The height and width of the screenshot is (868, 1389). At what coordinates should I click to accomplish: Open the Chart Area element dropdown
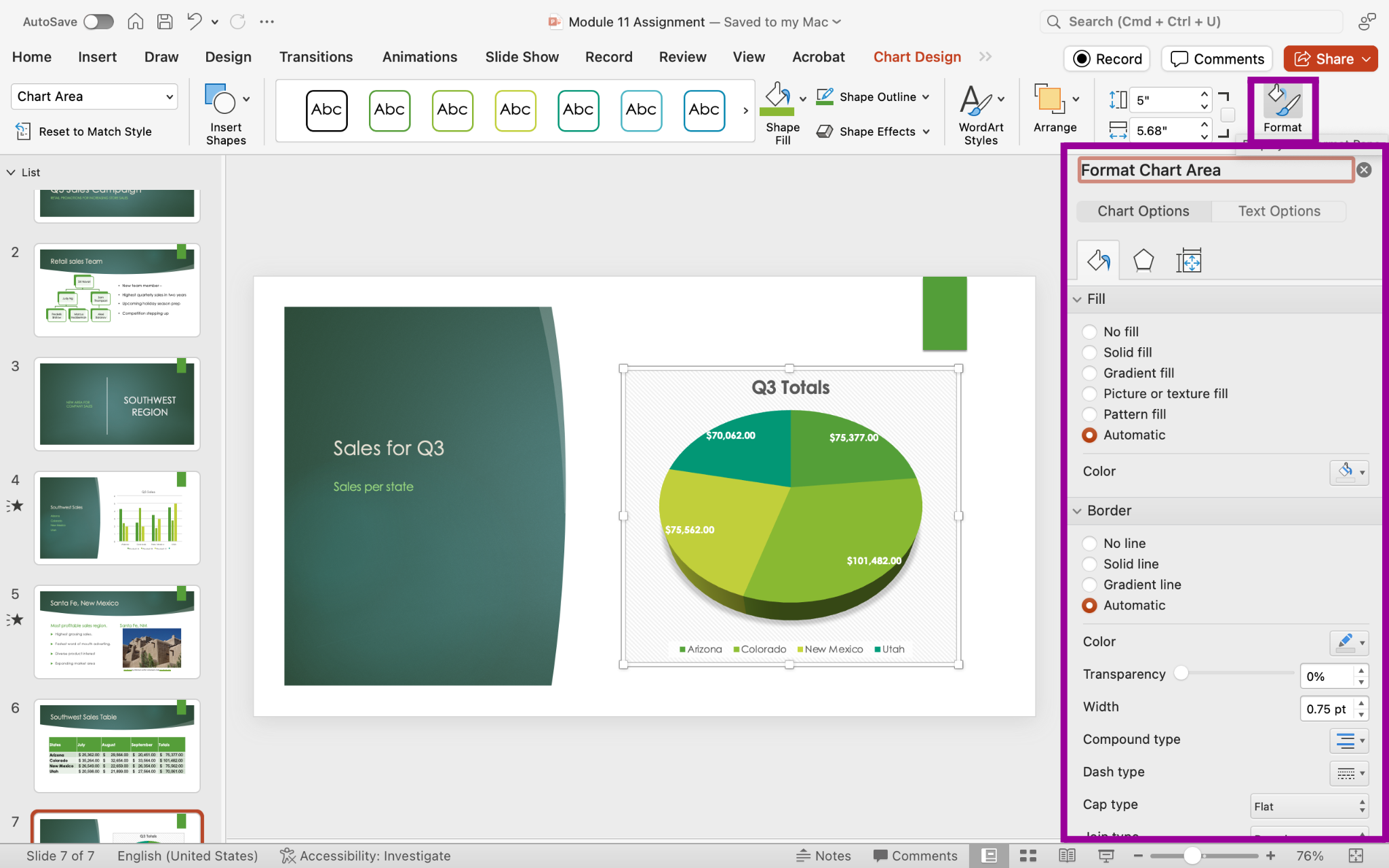pyautogui.click(x=94, y=96)
